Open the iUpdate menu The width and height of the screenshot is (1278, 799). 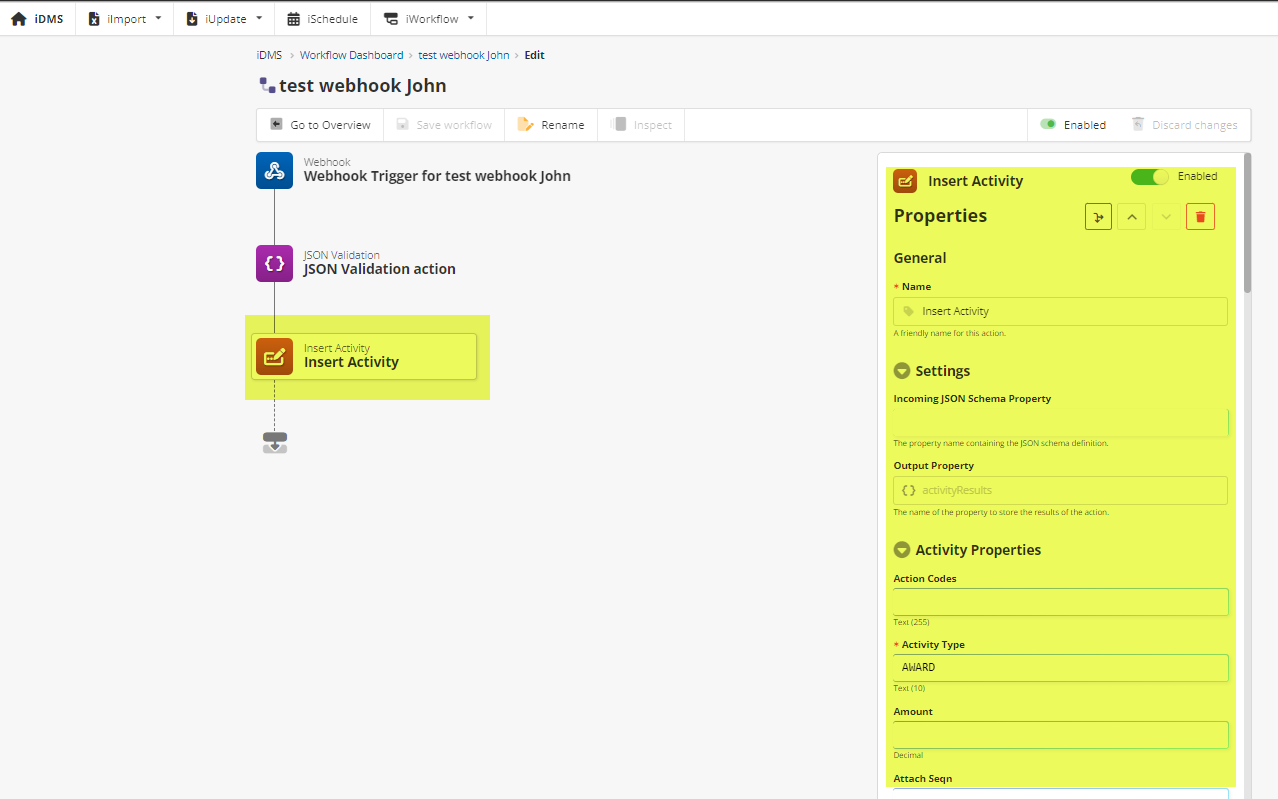(x=224, y=19)
